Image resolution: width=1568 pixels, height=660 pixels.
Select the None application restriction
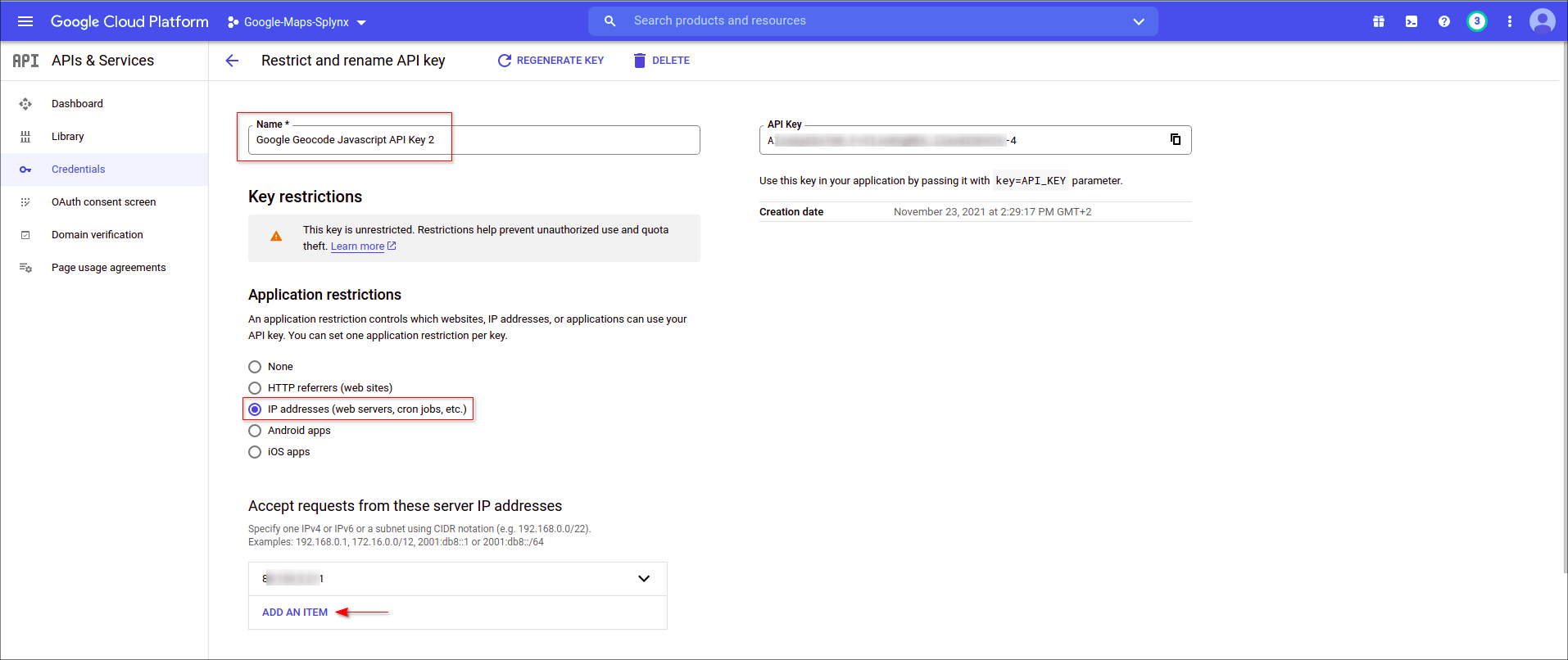tap(255, 367)
